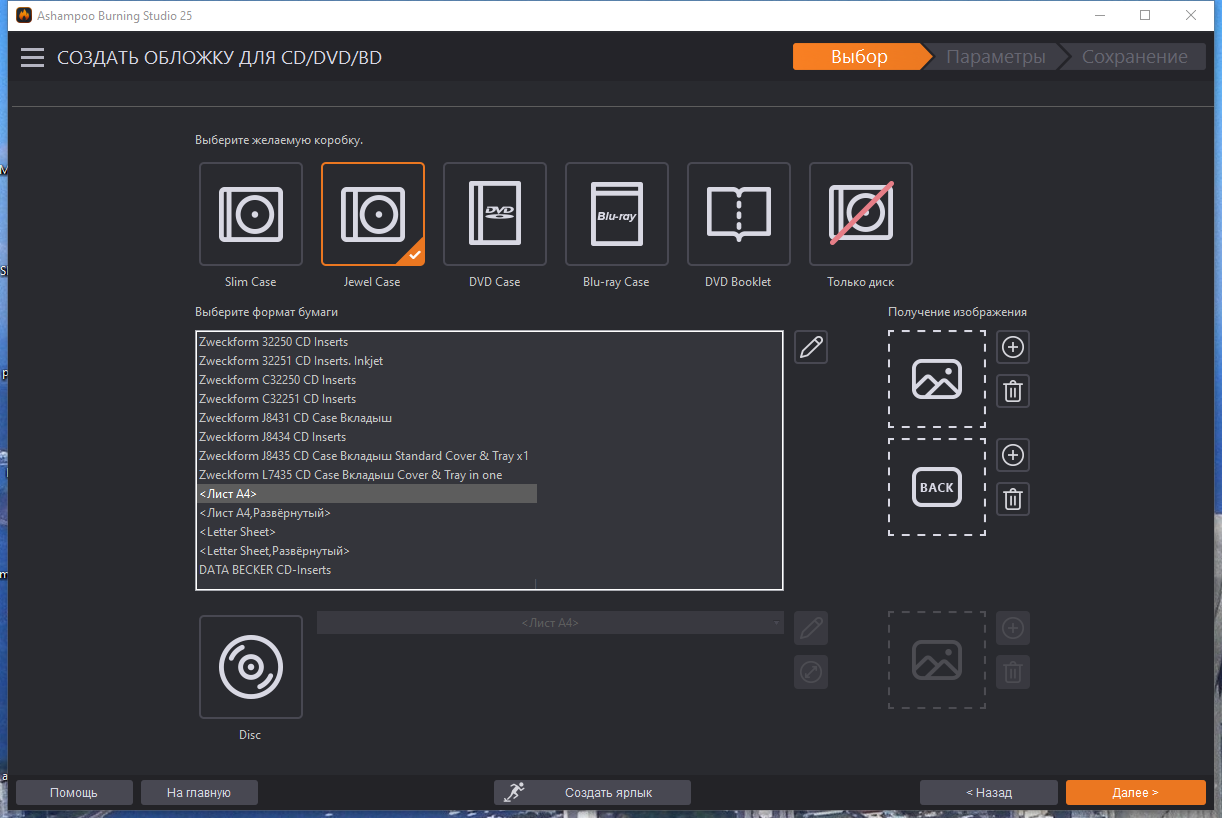Go to the Сохранение step tab

click(1135, 57)
